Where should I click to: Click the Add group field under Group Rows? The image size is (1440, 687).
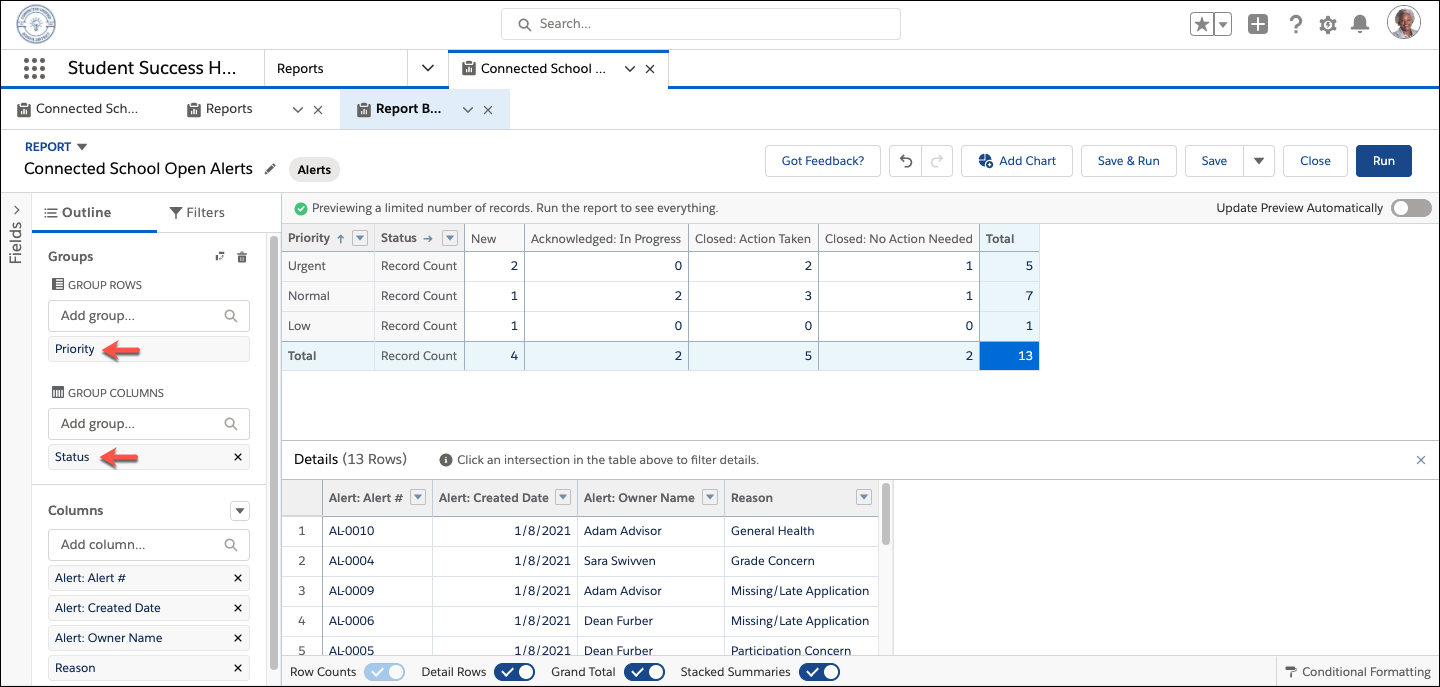click(x=149, y=316)
